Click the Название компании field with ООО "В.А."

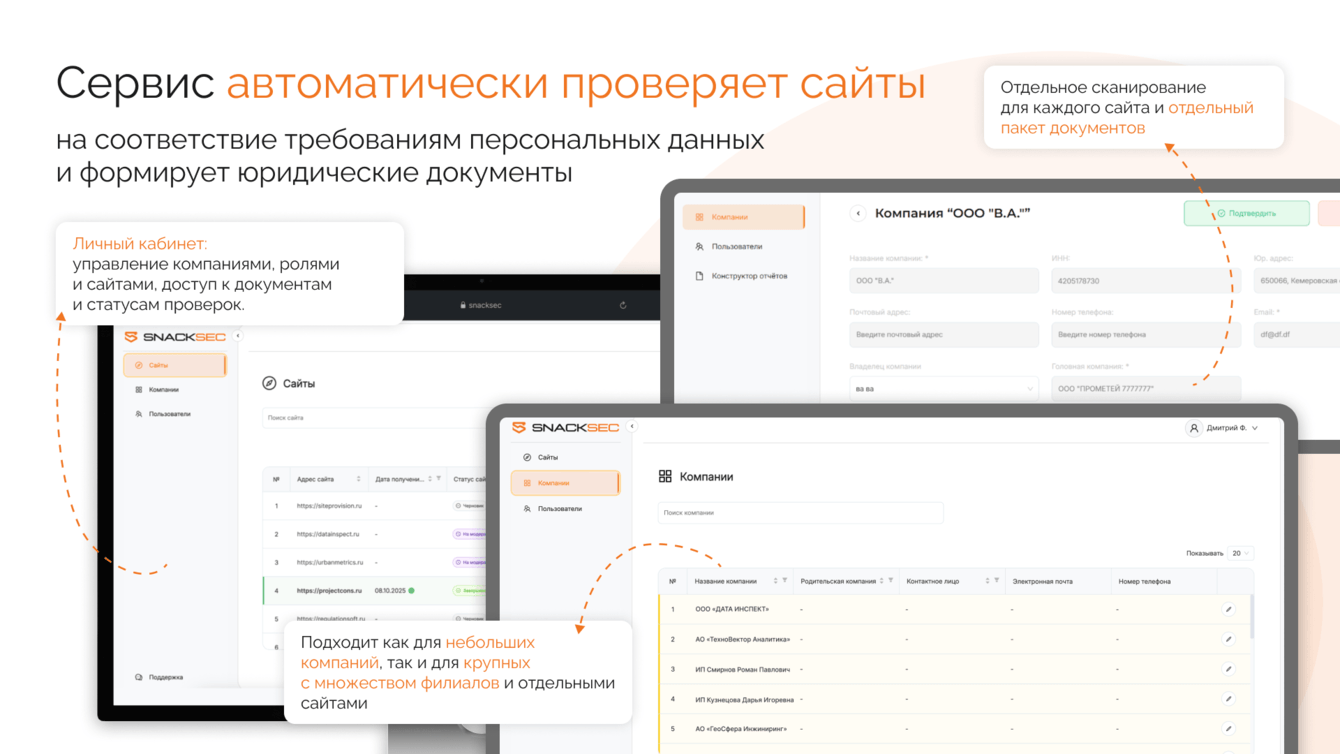(944, 281)
